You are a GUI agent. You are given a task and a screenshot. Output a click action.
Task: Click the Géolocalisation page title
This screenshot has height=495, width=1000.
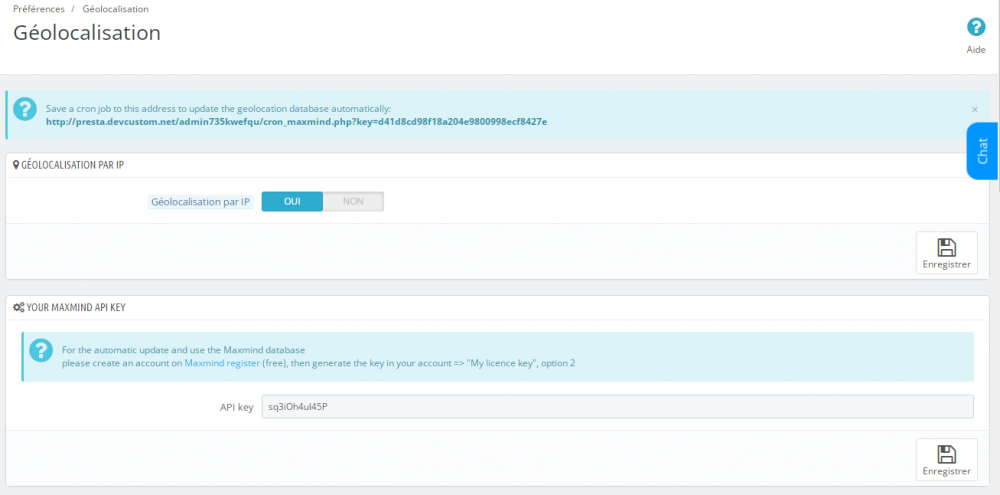pos(87,33)
